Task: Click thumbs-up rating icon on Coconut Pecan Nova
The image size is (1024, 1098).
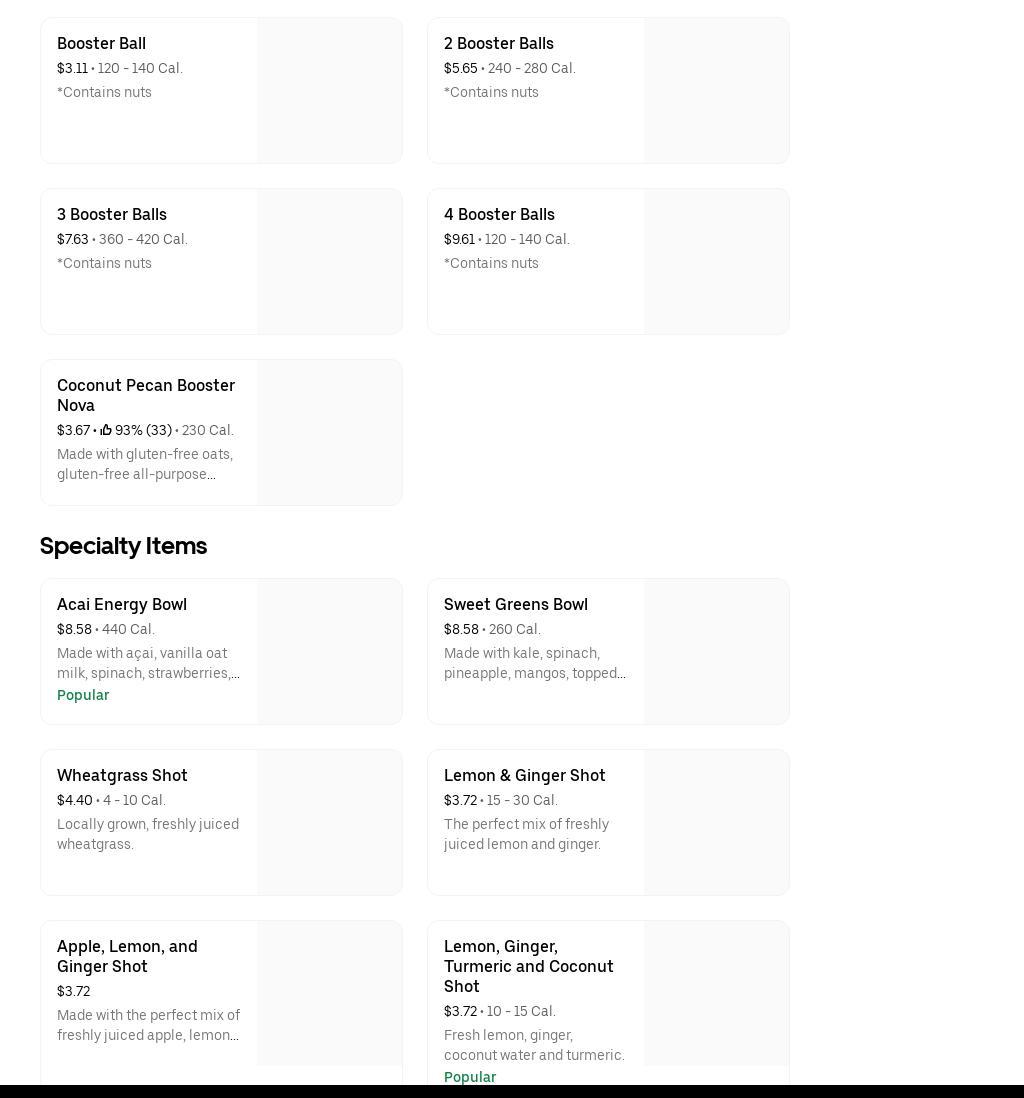Action: point(106,430)
